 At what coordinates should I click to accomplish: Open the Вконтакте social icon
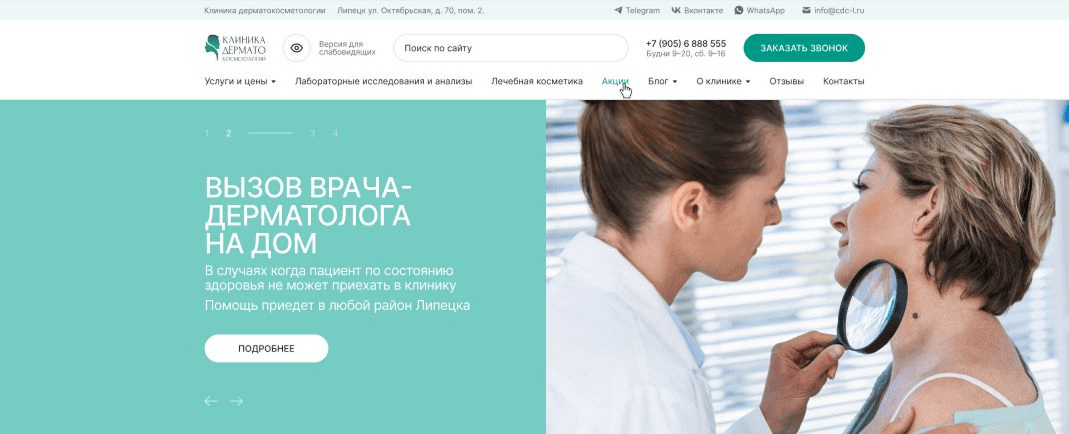(676, 10)
